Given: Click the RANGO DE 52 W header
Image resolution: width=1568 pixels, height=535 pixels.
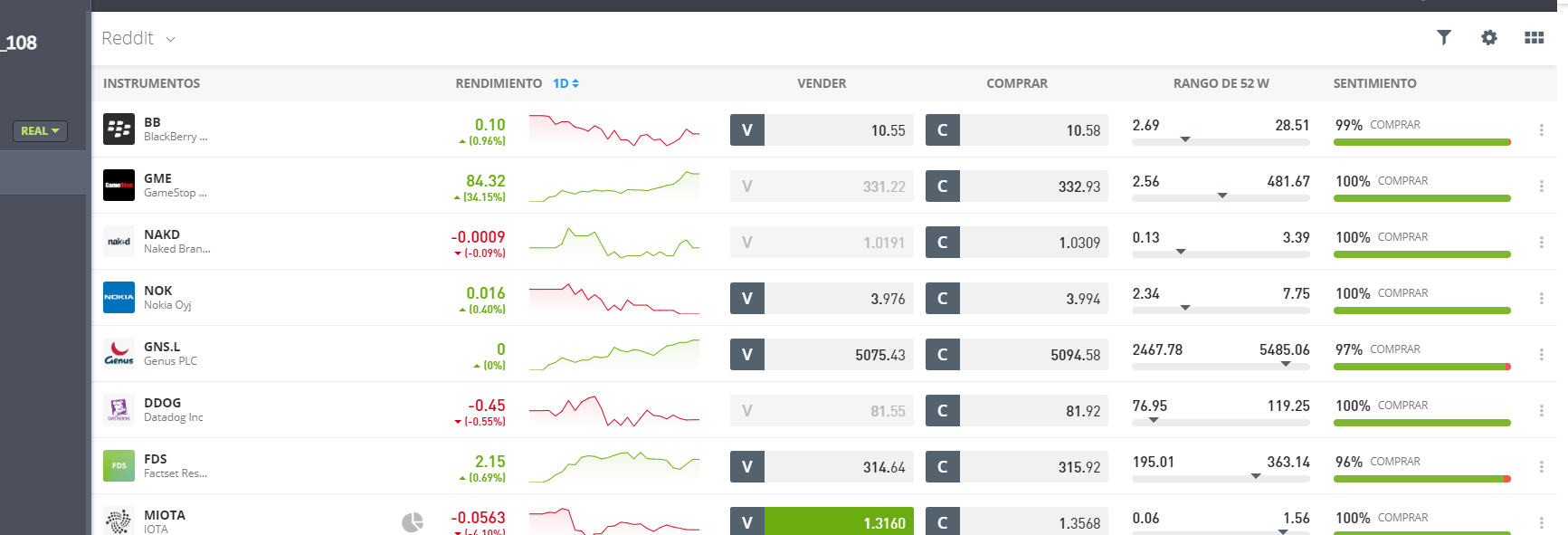Looking at the screenshot, I should (1221, 83).
